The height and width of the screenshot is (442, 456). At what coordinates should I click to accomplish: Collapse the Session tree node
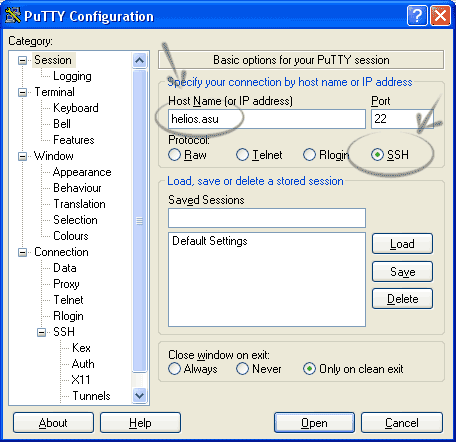pos(22,60)
